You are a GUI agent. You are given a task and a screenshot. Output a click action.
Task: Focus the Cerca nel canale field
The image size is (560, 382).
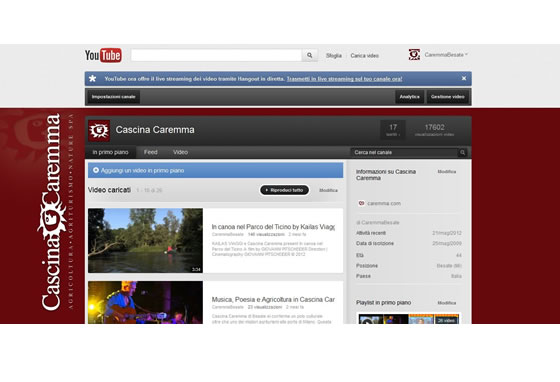point(404,152)
